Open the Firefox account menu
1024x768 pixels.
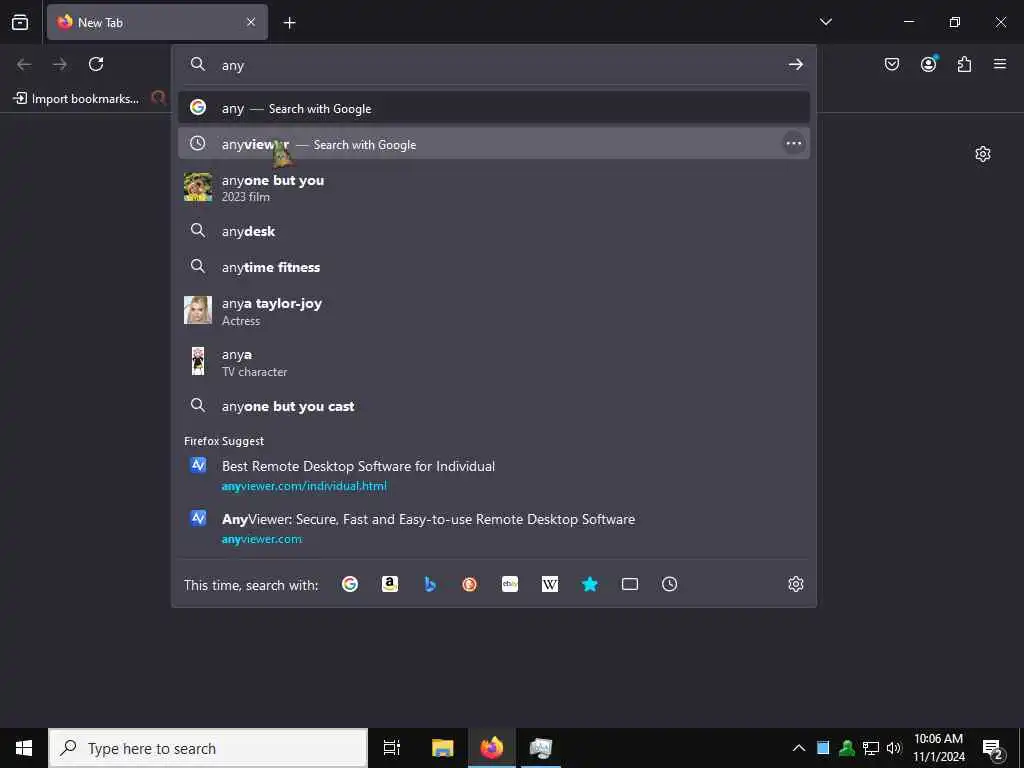[x=928, y=63]
